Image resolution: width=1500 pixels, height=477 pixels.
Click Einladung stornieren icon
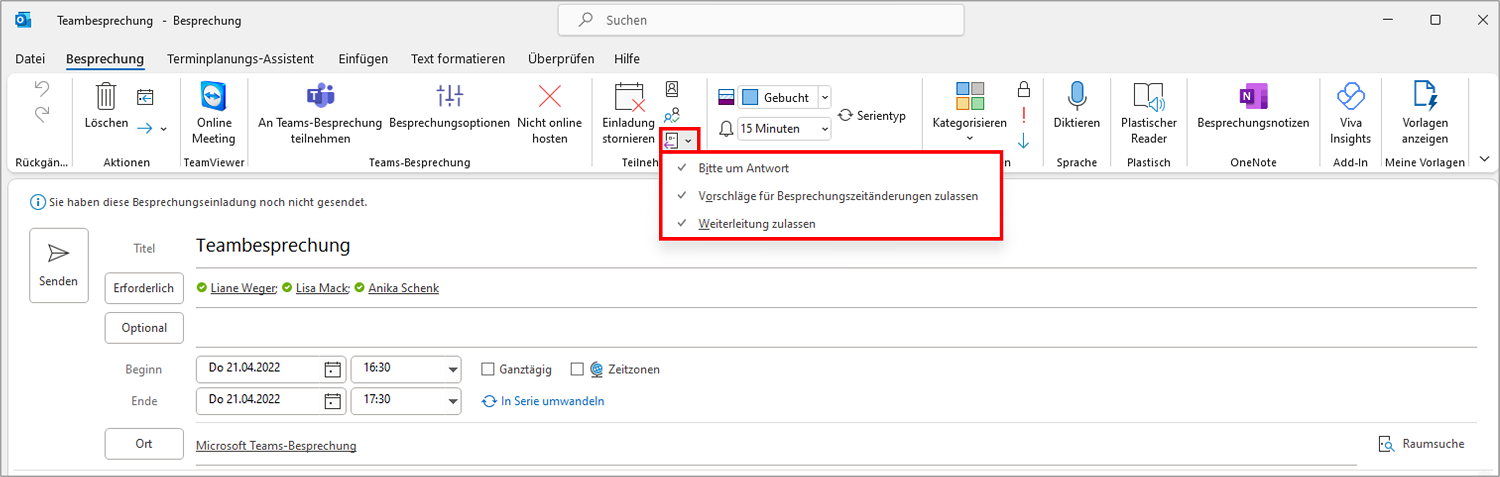[x=628, y=97]
